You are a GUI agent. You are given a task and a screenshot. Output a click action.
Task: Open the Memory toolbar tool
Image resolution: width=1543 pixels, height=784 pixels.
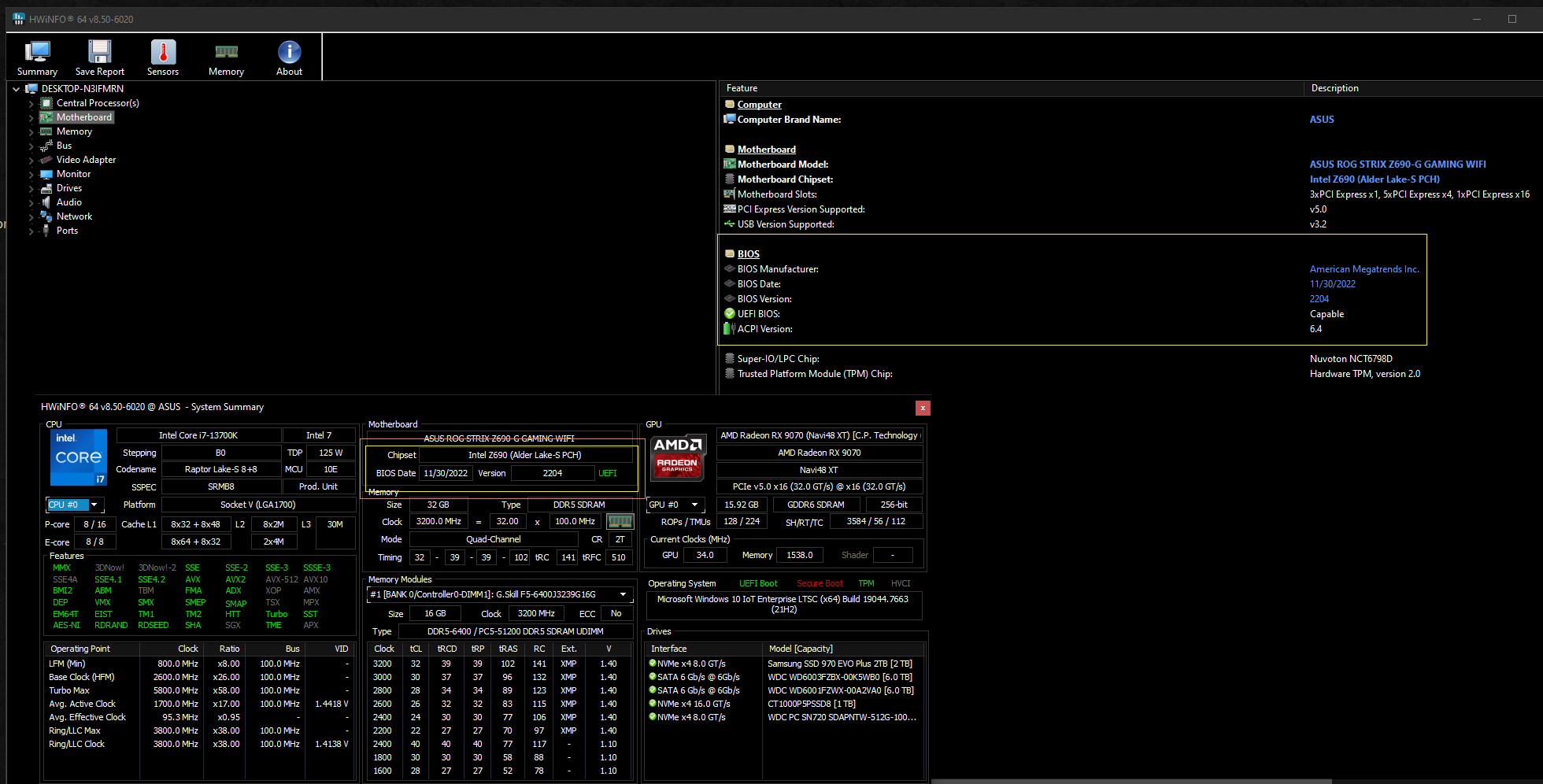click(226, 57)
